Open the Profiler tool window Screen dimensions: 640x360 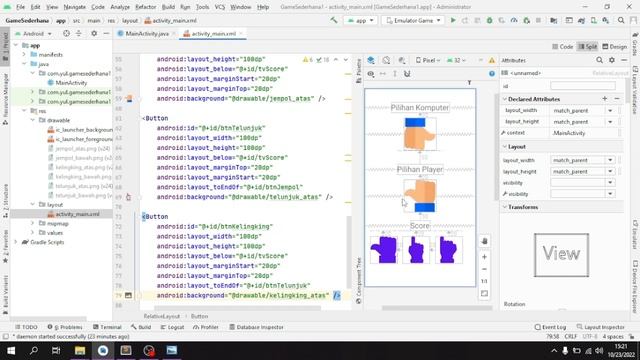coord(206,327)
